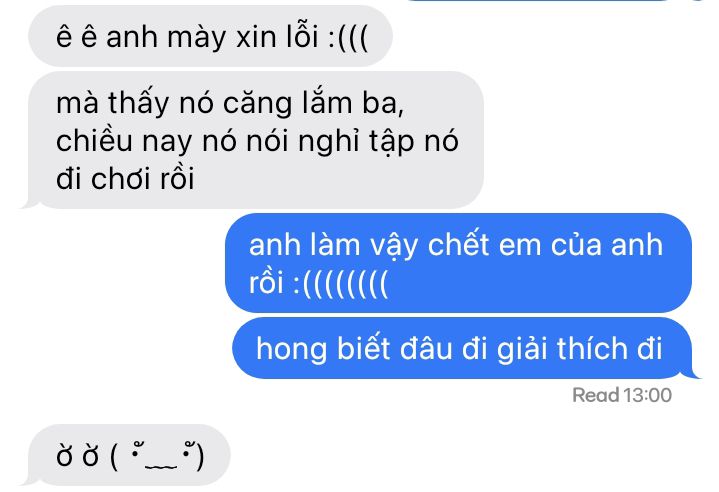Tap the tail of the bottom gray bubble
719x492 pixels.
click(30, 480)
